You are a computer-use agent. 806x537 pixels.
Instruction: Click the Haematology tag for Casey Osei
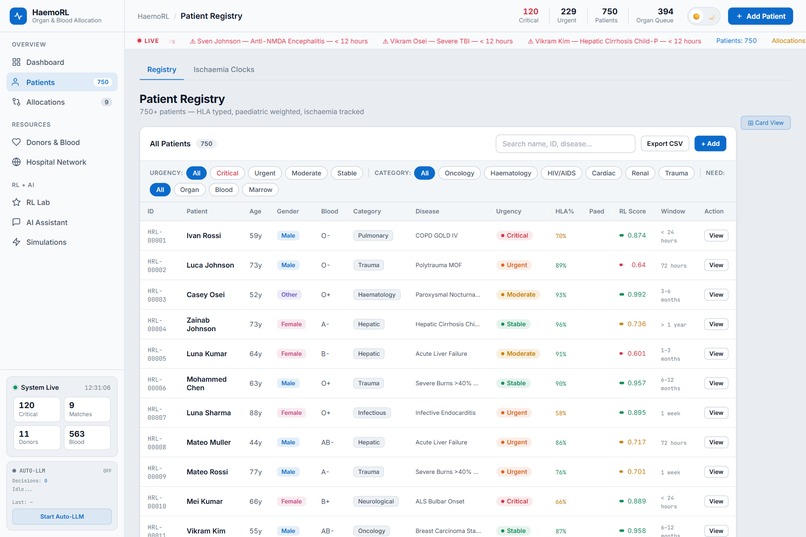click(x=377, y=295)
